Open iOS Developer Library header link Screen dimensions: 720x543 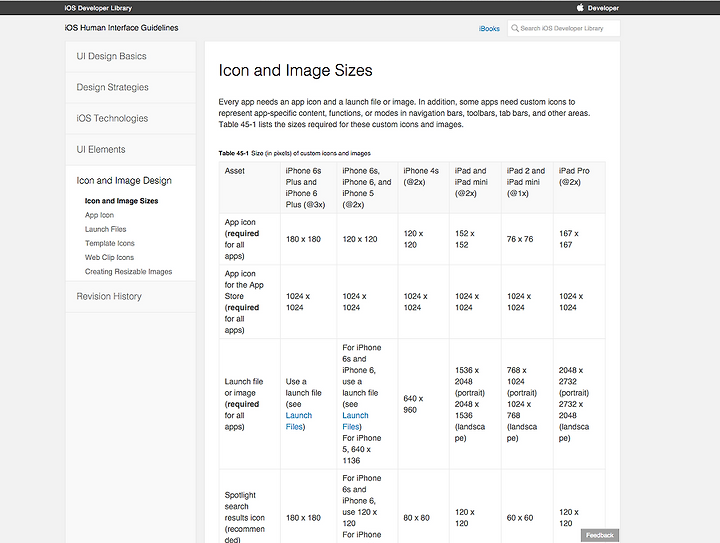(98, 8)
